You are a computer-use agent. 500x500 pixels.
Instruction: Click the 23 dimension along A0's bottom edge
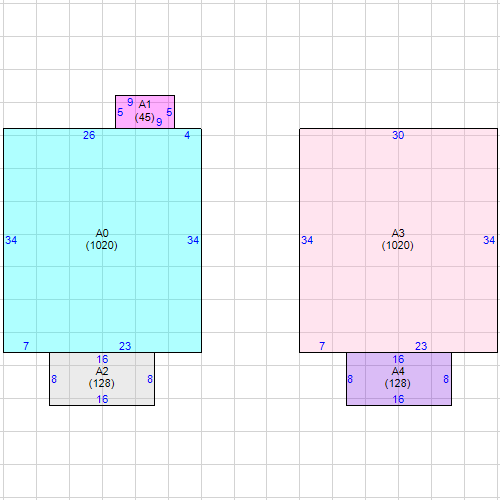pyautogui.click(x=125, y=346)
